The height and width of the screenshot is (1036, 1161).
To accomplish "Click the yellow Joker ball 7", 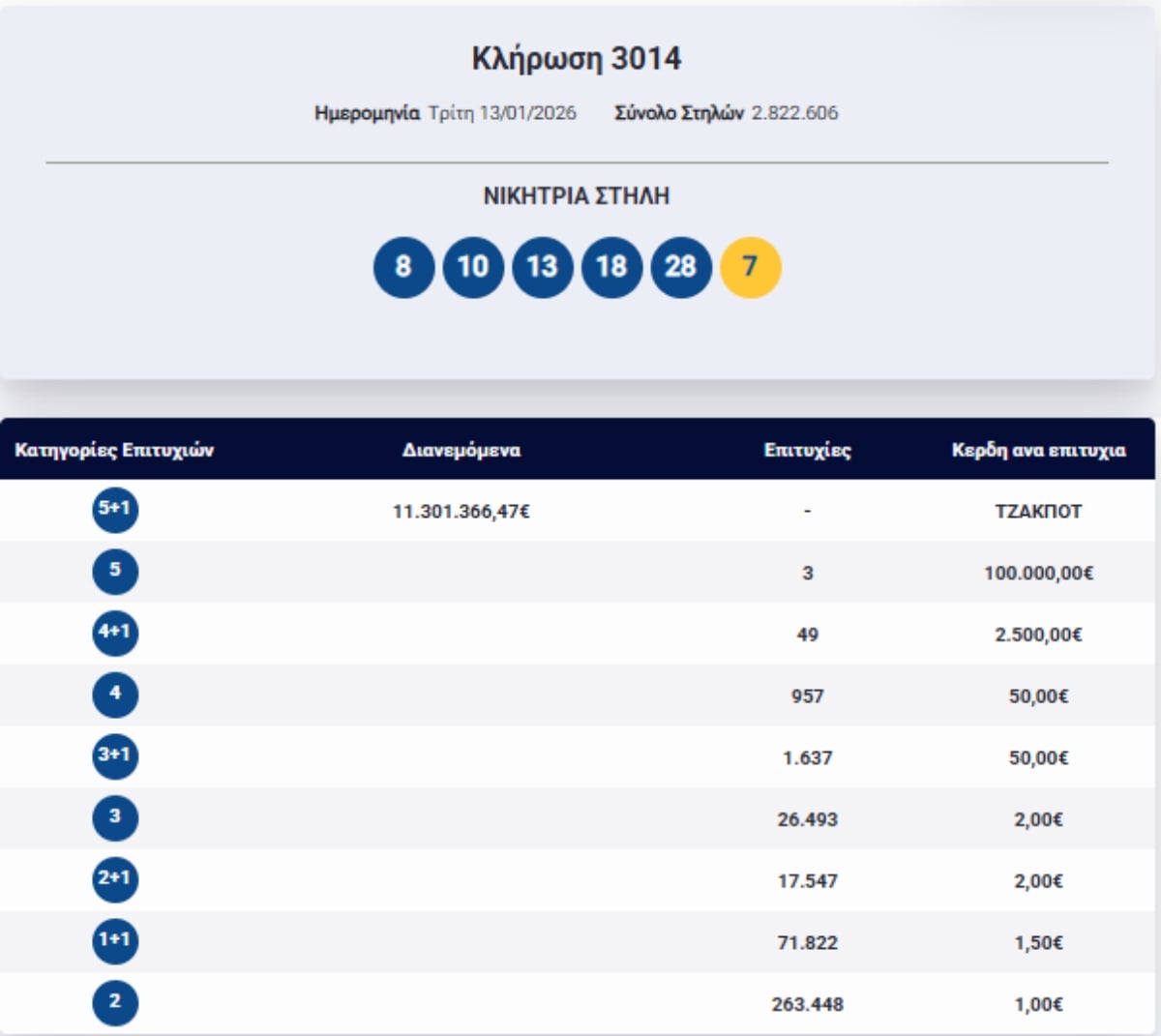I will tap(750, 267).
